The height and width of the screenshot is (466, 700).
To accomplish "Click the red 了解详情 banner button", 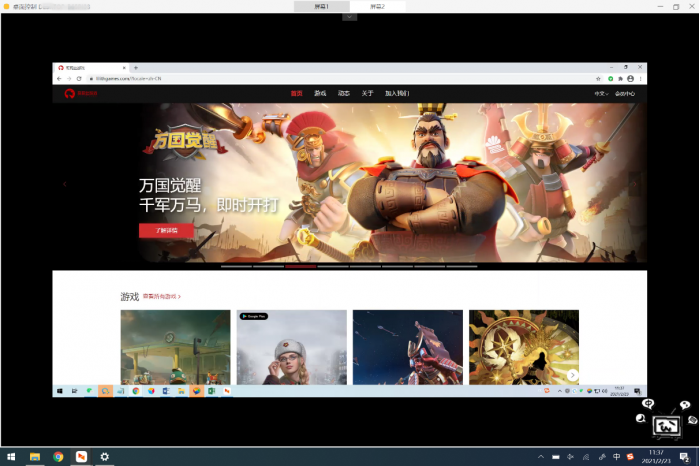I will (166, 230).
